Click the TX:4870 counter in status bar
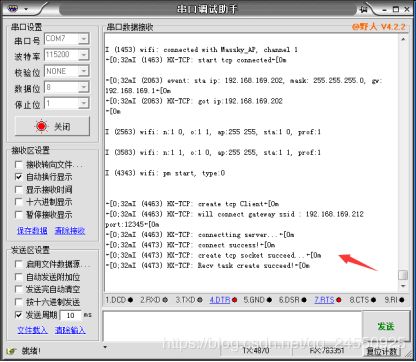 point(256,351)
